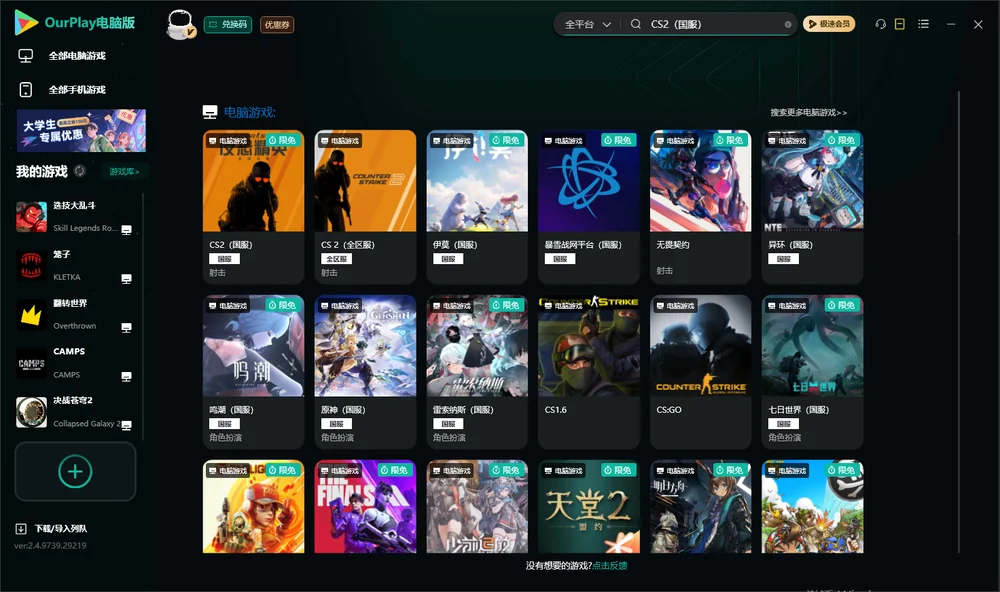Click the yellow mini-window mode icon
The height and width of the screenshot is (592, 1000).
[x=900, y=24]
